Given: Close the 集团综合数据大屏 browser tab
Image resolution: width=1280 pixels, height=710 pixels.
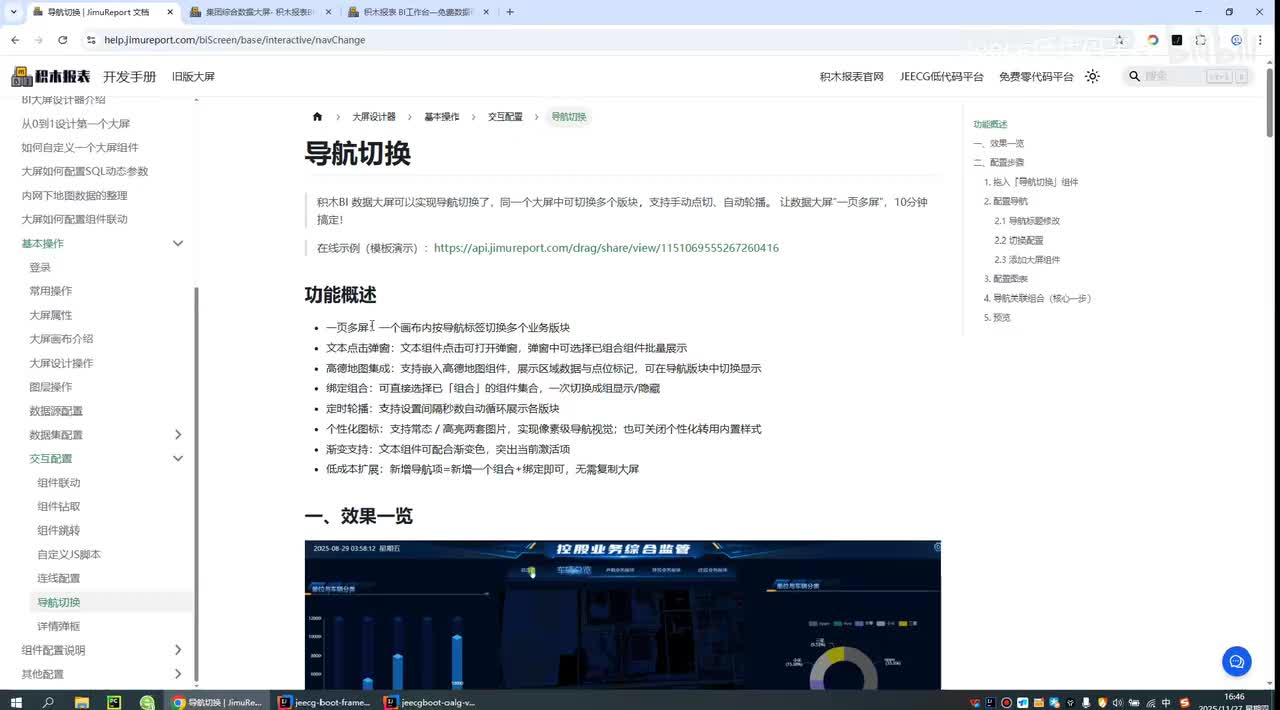Looking at the screenshot, I should coord(327,12).
